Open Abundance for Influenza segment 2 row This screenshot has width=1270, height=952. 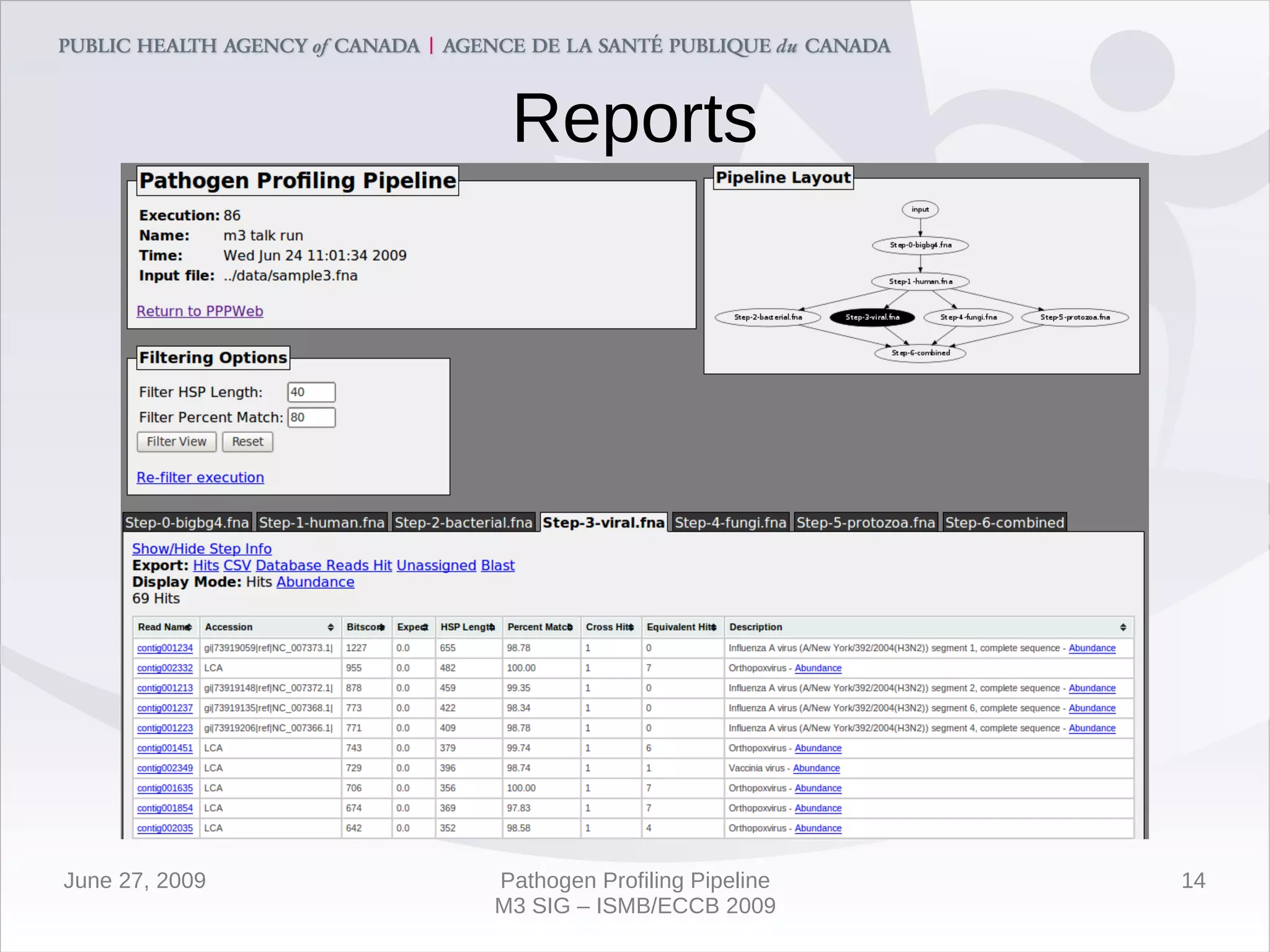click(1092, 688)
